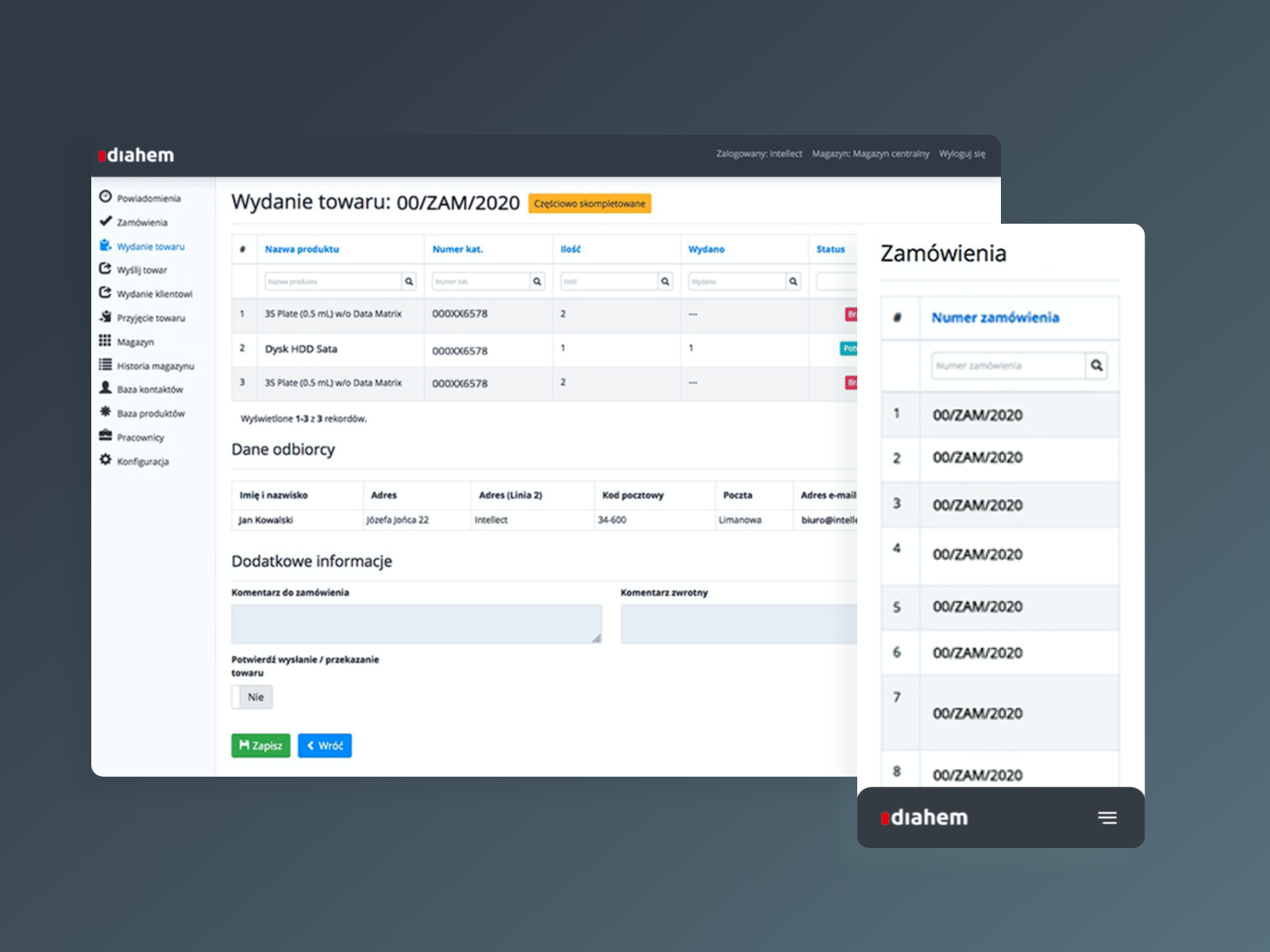Click the Powiadomienia clock icon in sidebar
1270x952 pixels.
pos(106,197)
